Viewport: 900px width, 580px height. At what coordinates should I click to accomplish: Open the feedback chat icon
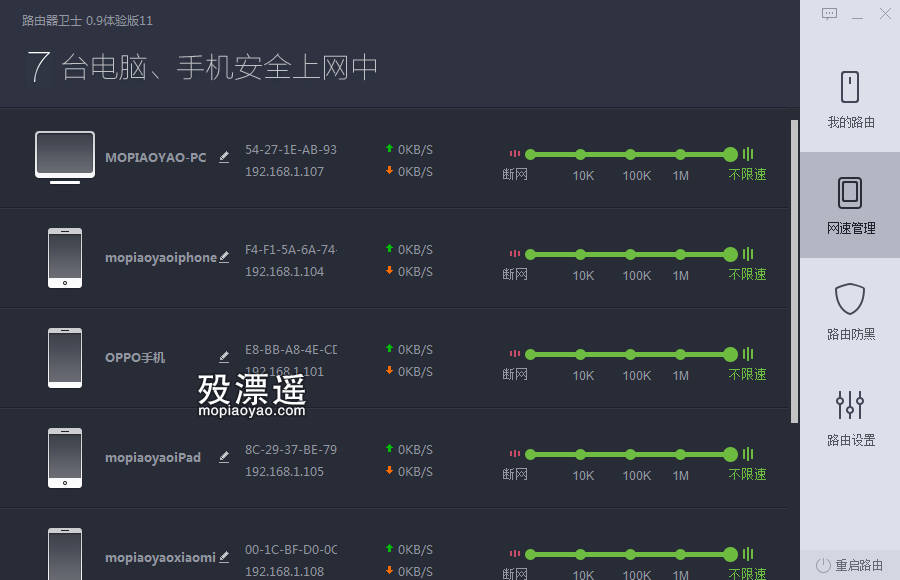click(x=829, y=14)
